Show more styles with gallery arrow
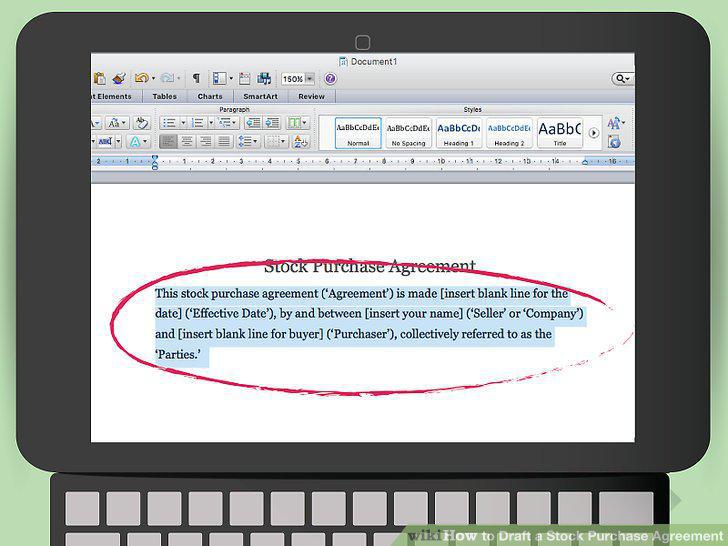The height and width of the screenshot is (546, 728). coord(593,133)
